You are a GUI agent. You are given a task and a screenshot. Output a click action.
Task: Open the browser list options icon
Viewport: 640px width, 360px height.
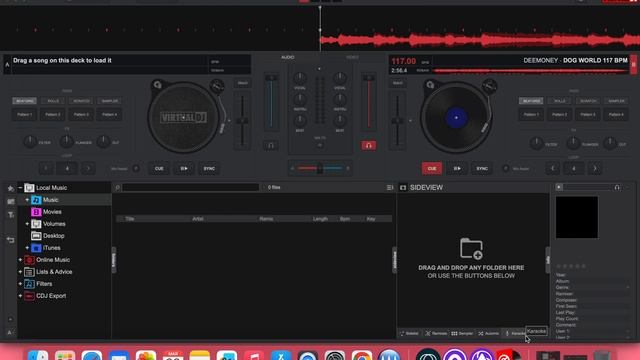390,187
